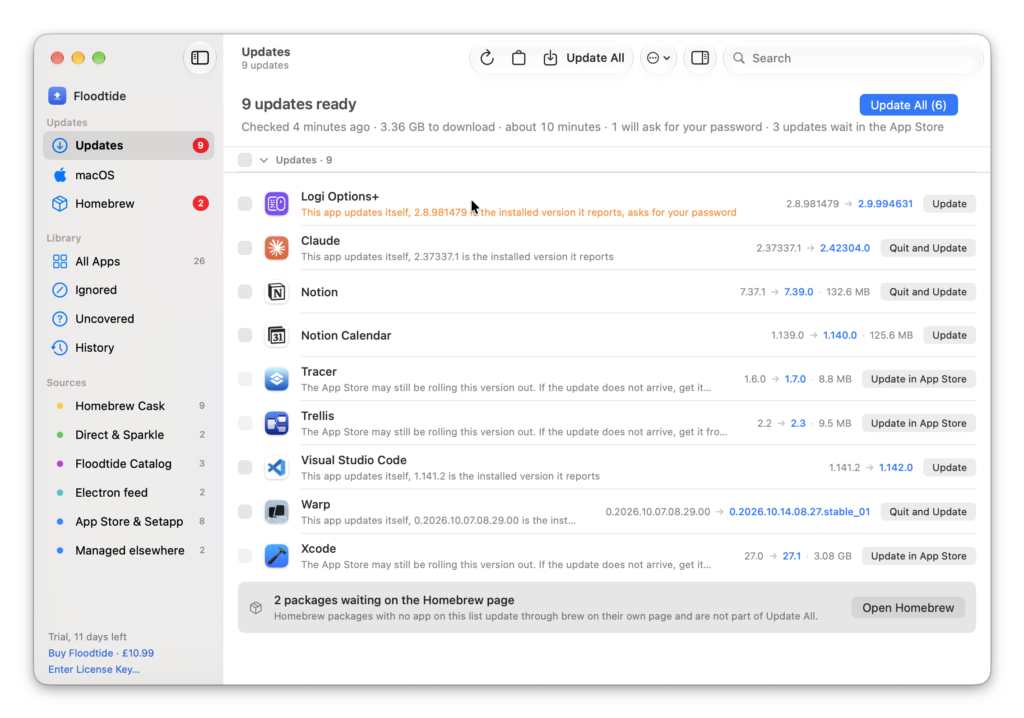
Task: Select the Visual Studio Code checkbox
Action: click(x=245, y=468)
